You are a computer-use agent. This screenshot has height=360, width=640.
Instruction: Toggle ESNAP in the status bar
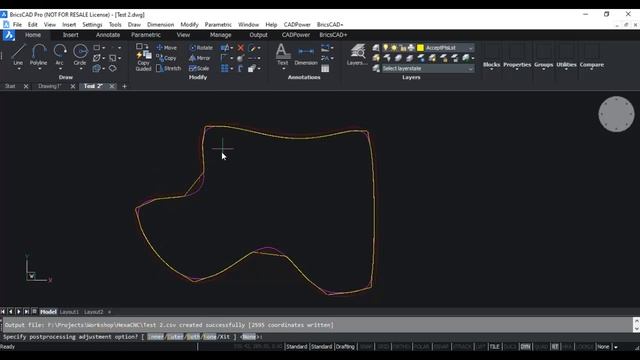441,347
